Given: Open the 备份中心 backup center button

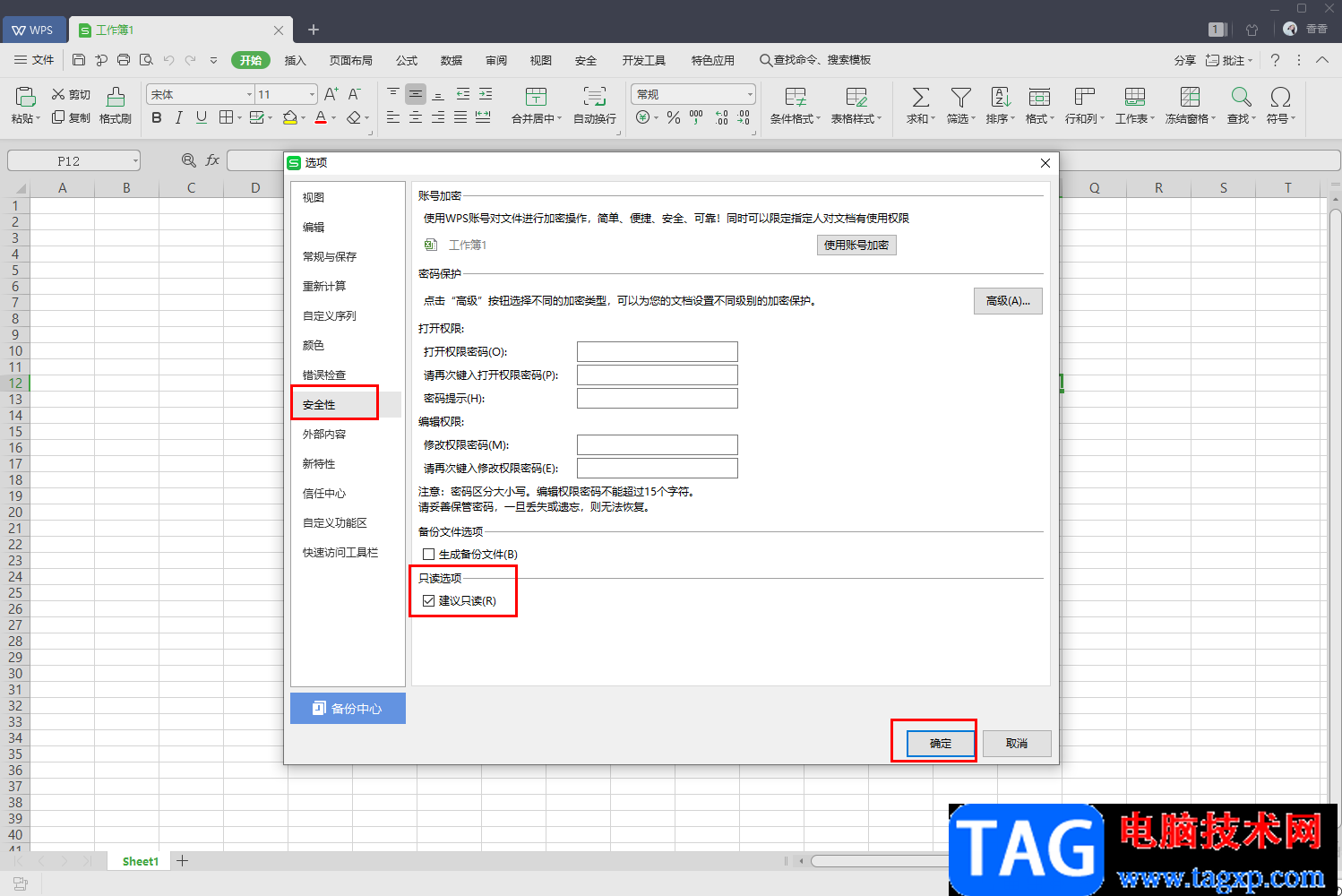Looking at the screenshot, I should point(348,708).
